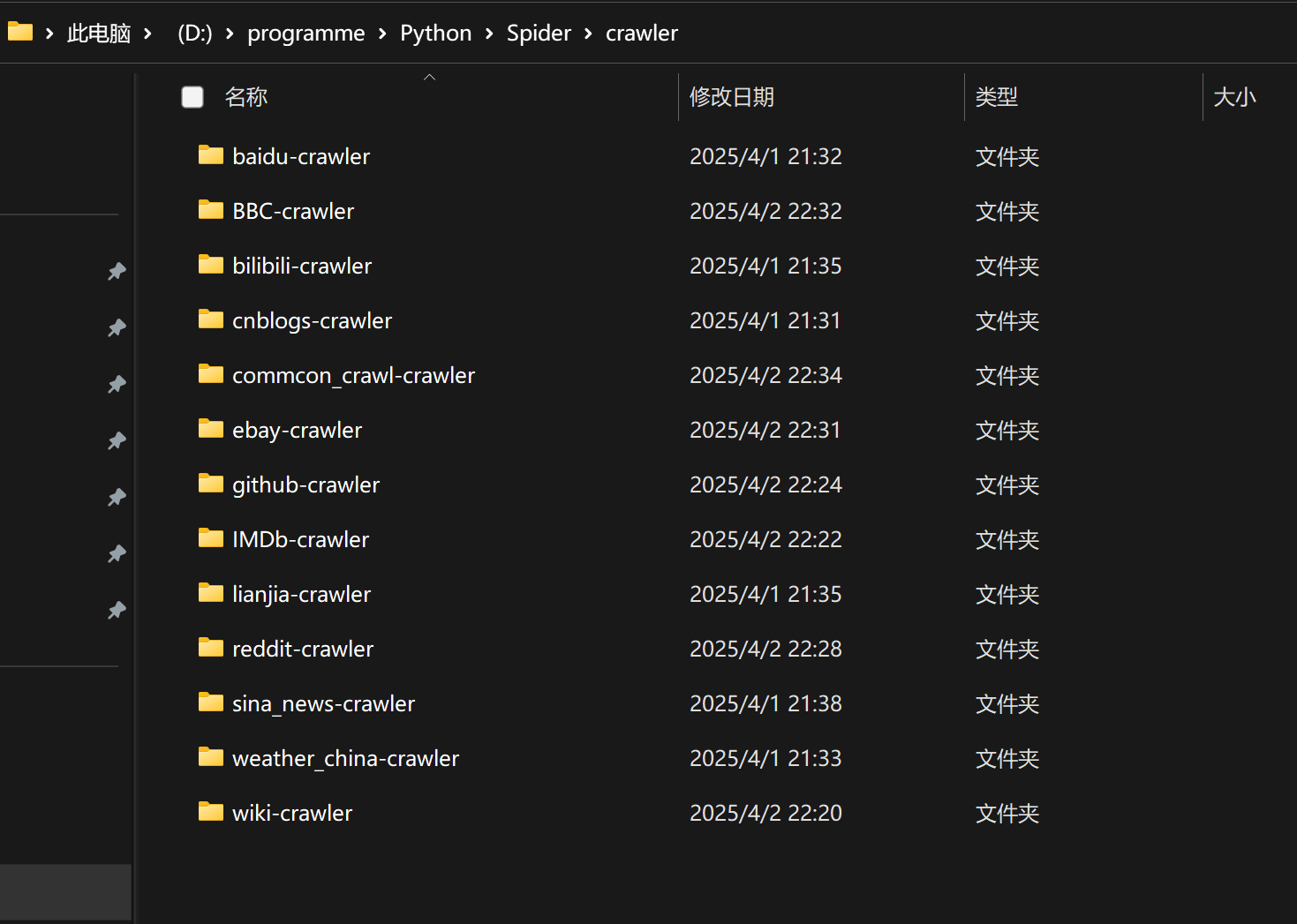Expand the chevron after 此电脑 in breadcrumb
Image resolution: width=1297 pixels, height=924 pixels.
click(147, 34)
